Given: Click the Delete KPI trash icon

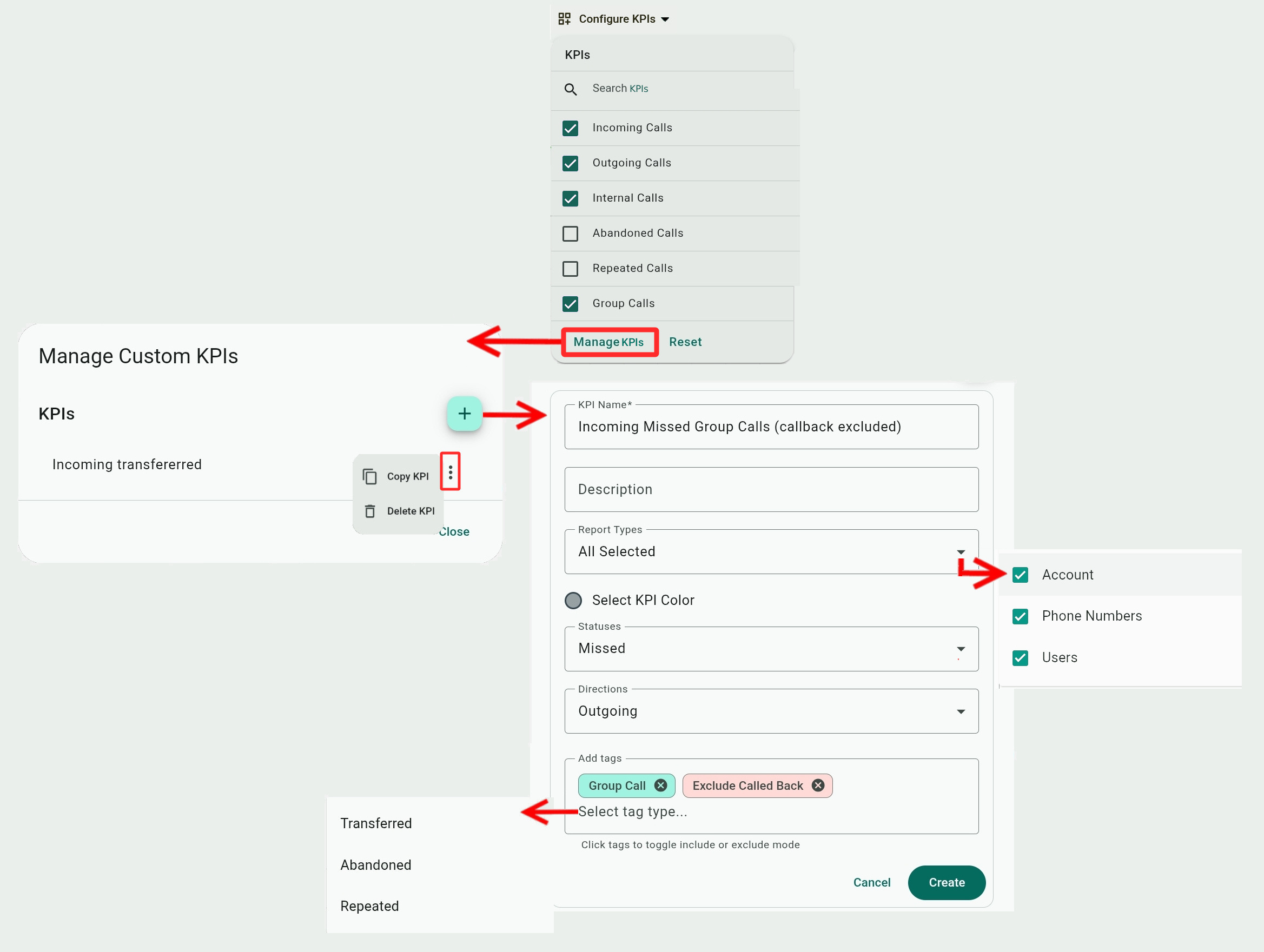Looking at the screenshot, I should coord(370,511).
